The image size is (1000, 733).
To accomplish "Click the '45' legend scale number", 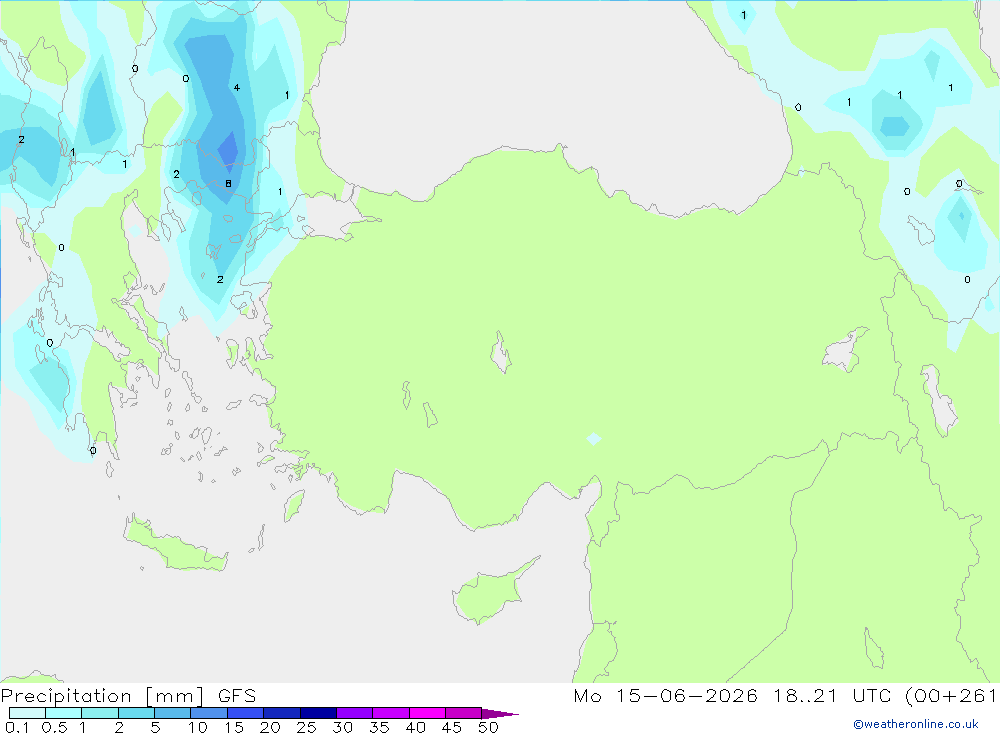I will pyautogui.click(x=452, y=727).
